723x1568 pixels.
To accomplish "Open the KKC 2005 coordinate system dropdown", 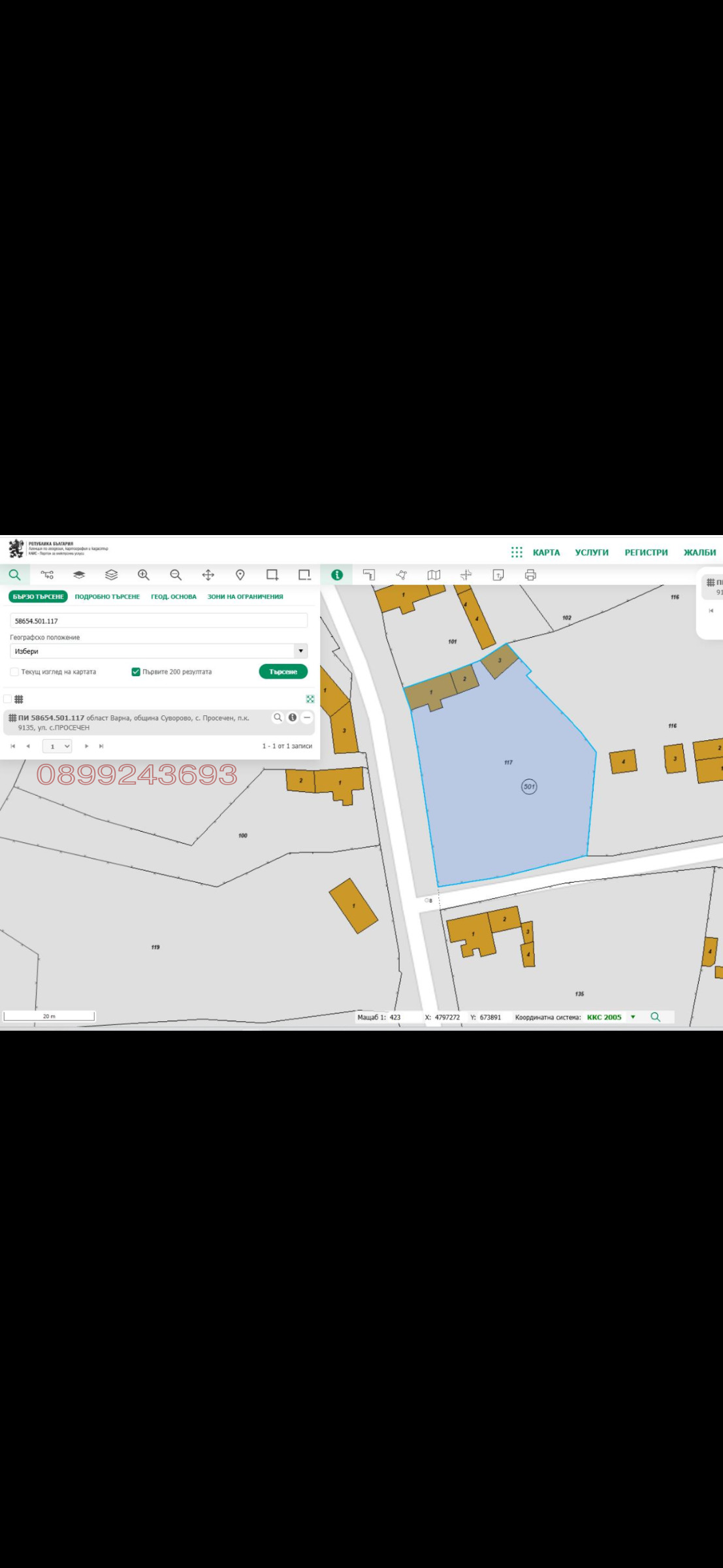I will [x=632, y=1017].
